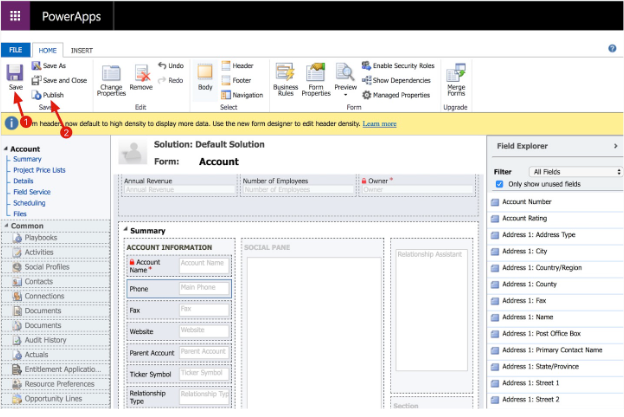Collapse the Account navigation tree
This screenshot has width=624, height=417.
click(x=6, y=148)
